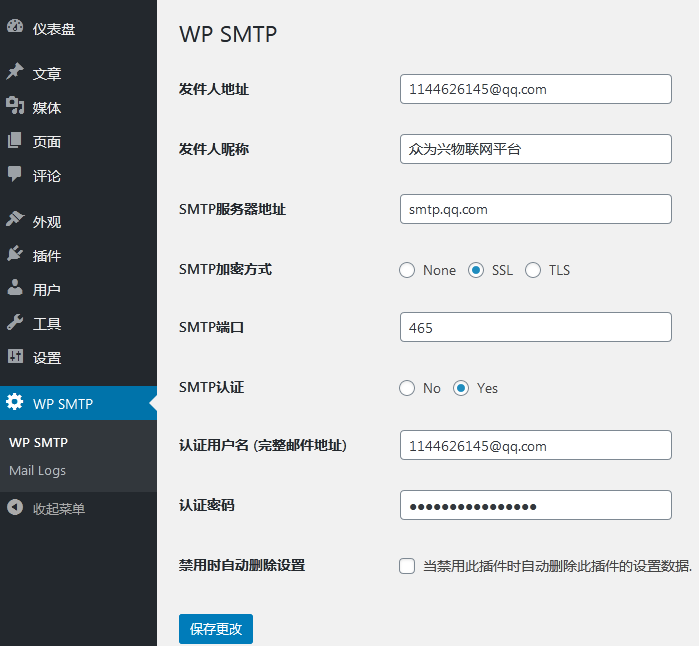This screenshot has height=646, width=699.
Task: Select the WP SMTP top-level menu
Action: pos(78,403)
